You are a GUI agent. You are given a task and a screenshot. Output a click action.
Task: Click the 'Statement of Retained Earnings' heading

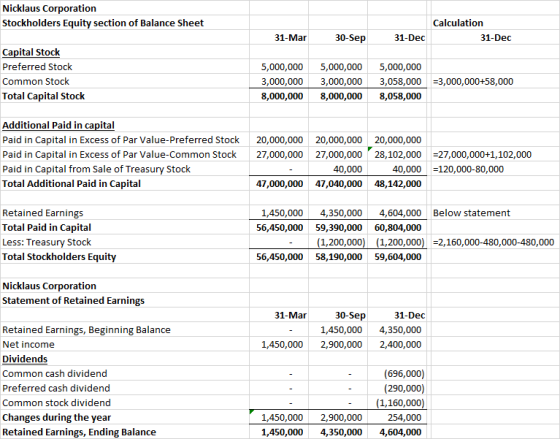point(73,301)
